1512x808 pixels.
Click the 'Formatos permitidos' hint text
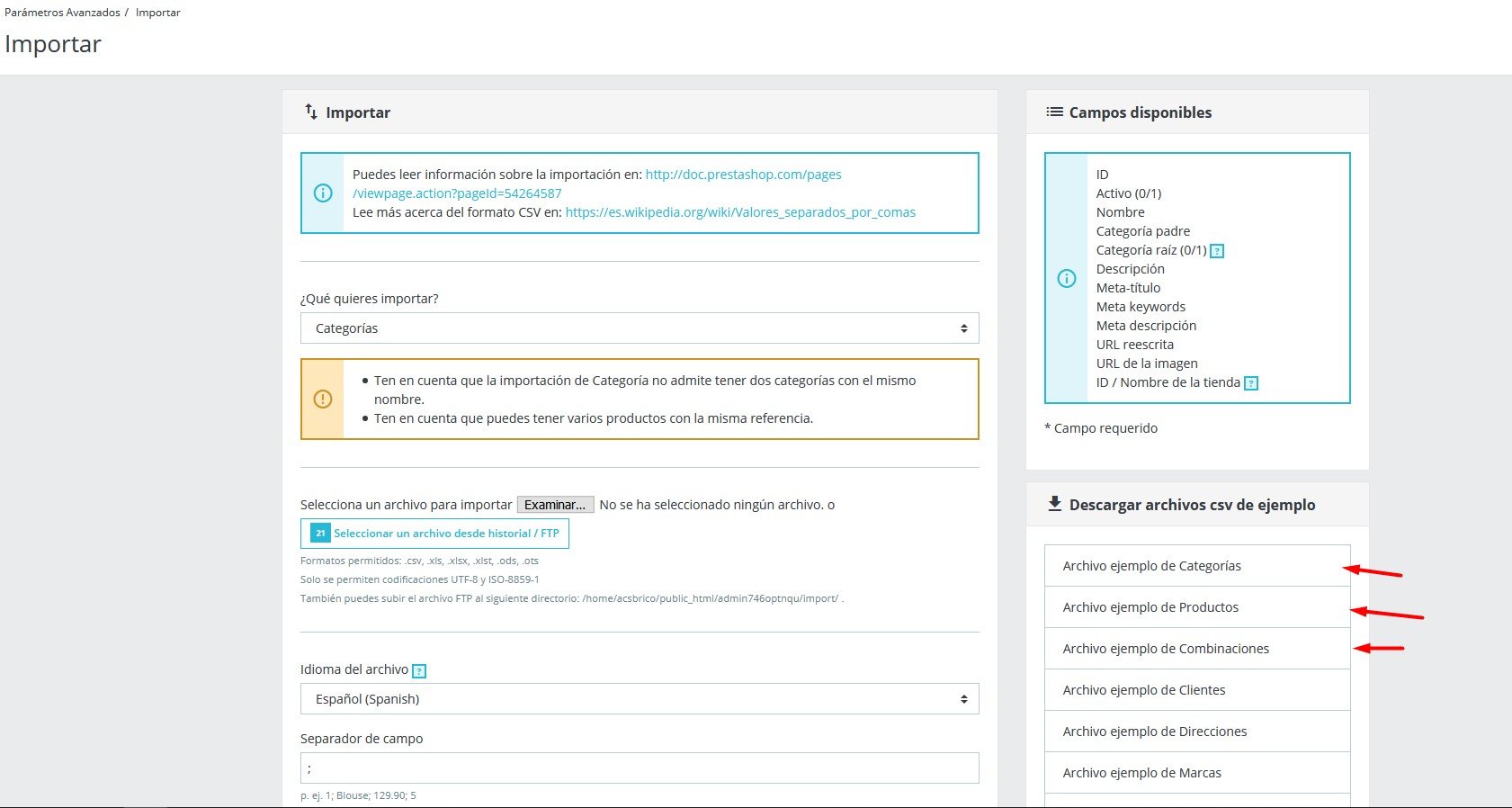pos(419,561)
